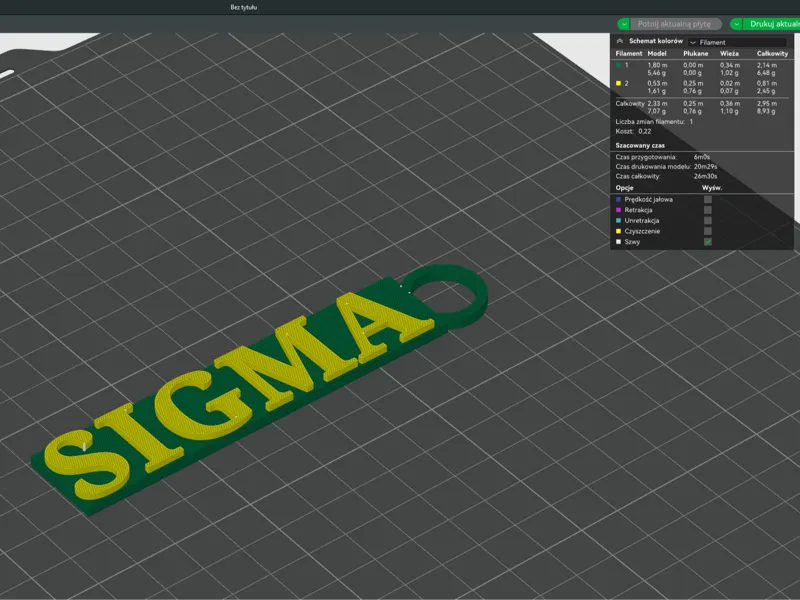The image size is (800, 600).
Task: Click the Wyśw. column heading
Action: (x=712, y=188)
